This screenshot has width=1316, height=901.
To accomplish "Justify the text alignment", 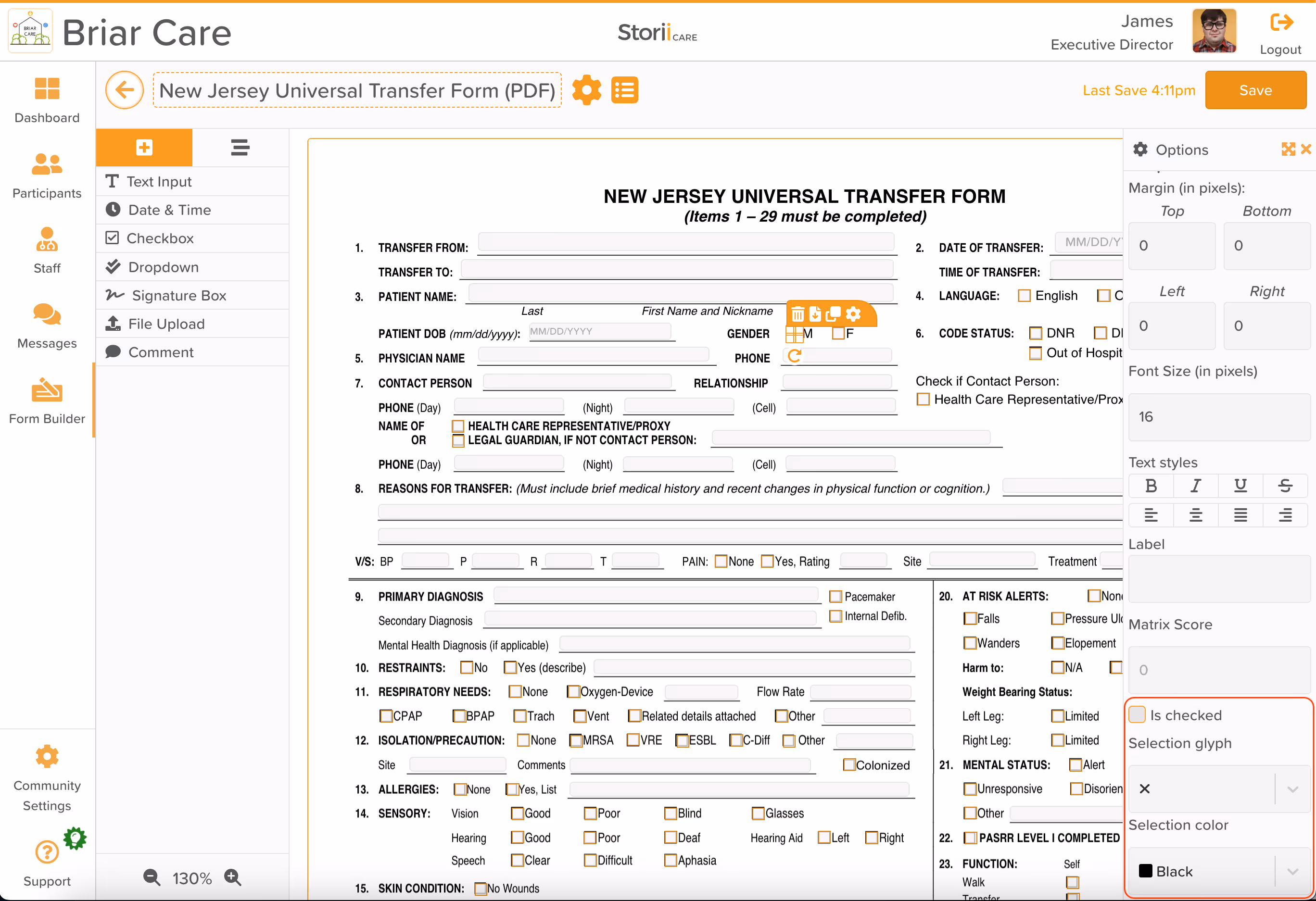I will coord(1240,515).
